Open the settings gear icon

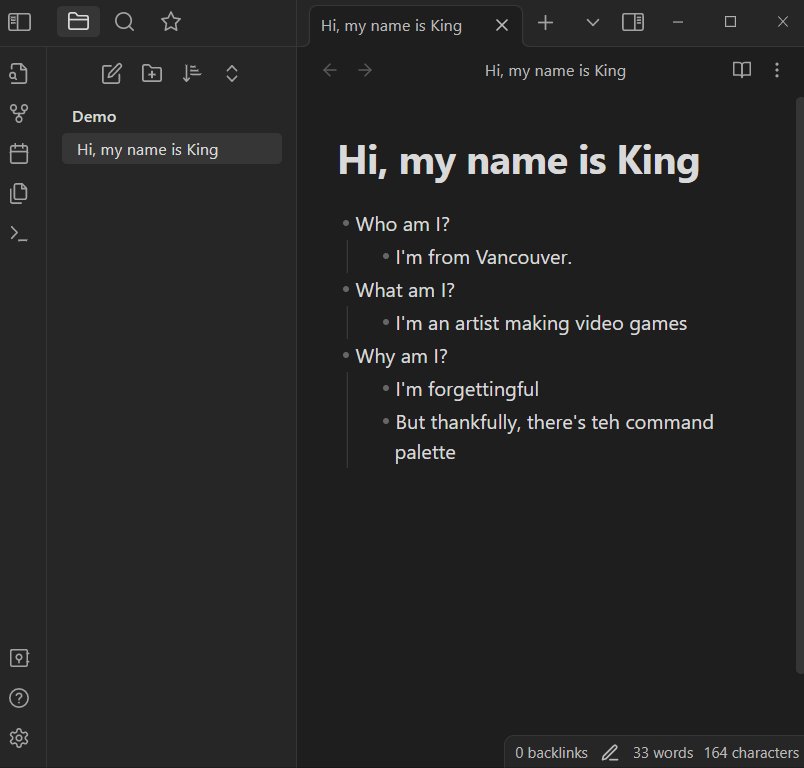point(19,738)
